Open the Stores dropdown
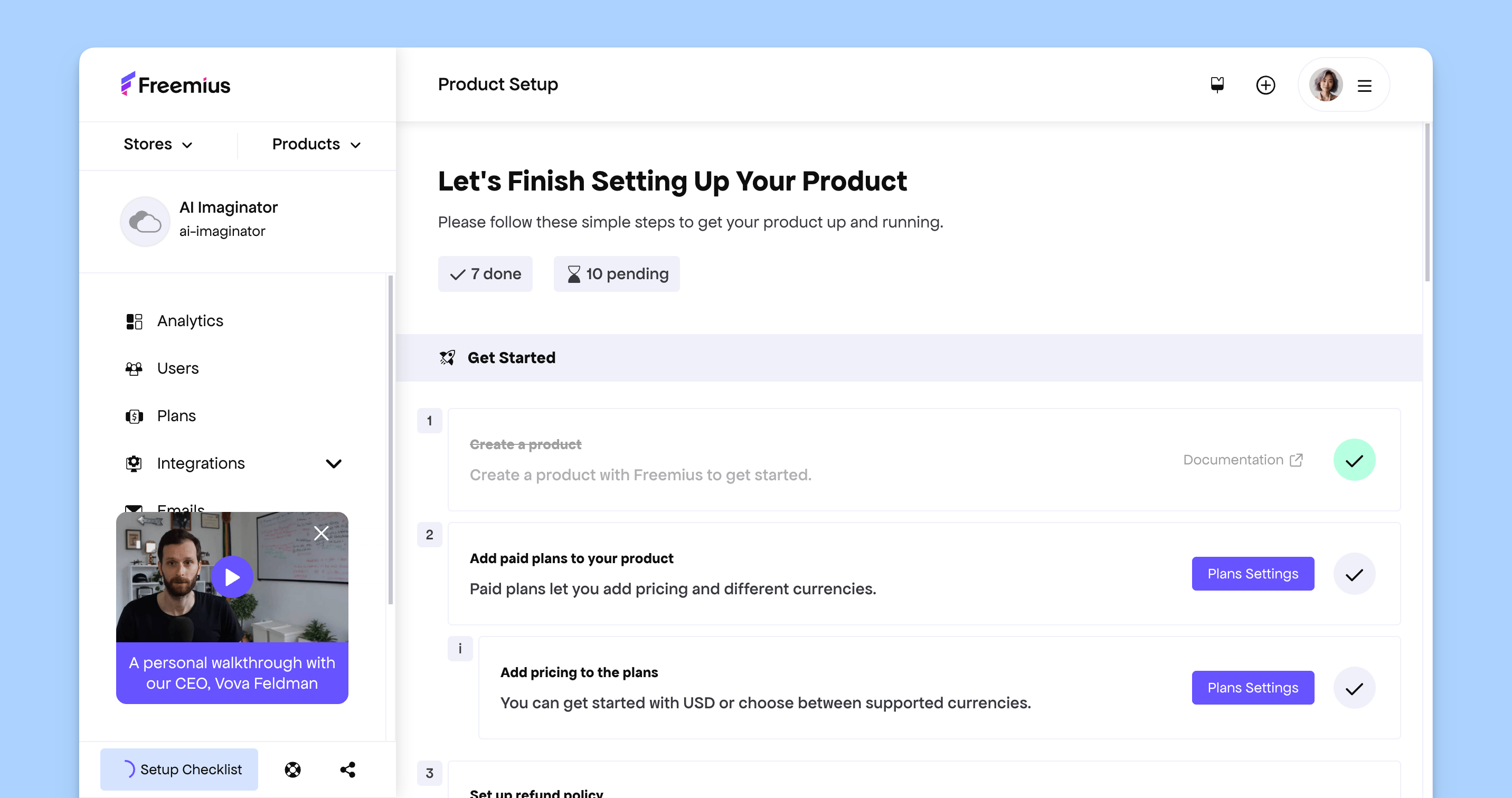 click(158, 144)
